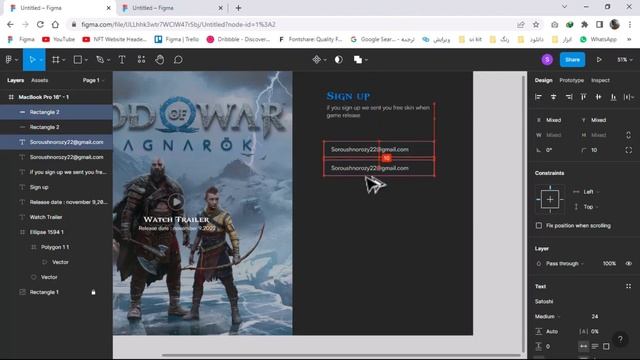The height and width of the screenshot is (360, 640).
Task: Enable Fix position when scrolling checkbox
Action: point(539,225)
